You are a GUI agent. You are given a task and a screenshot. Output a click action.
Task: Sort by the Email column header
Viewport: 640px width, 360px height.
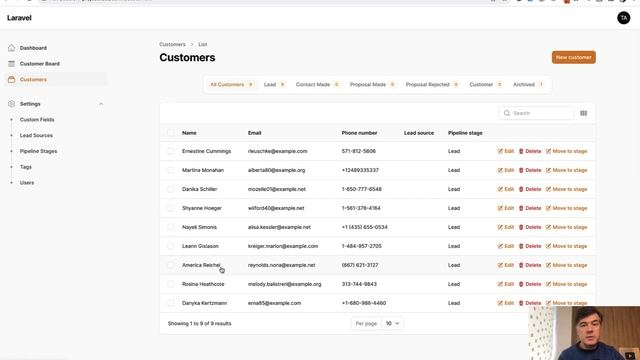pyautogui.click(x=254, y=133)
